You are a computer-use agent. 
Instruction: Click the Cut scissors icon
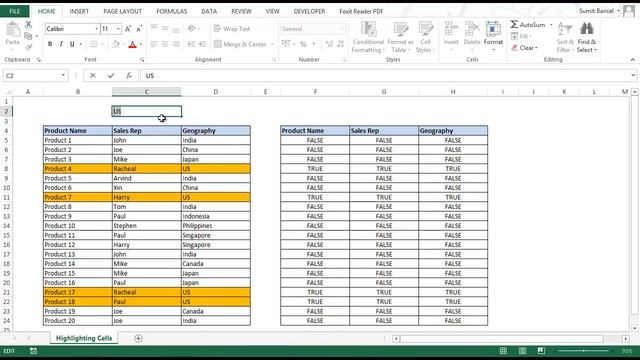tap(28, 25)
